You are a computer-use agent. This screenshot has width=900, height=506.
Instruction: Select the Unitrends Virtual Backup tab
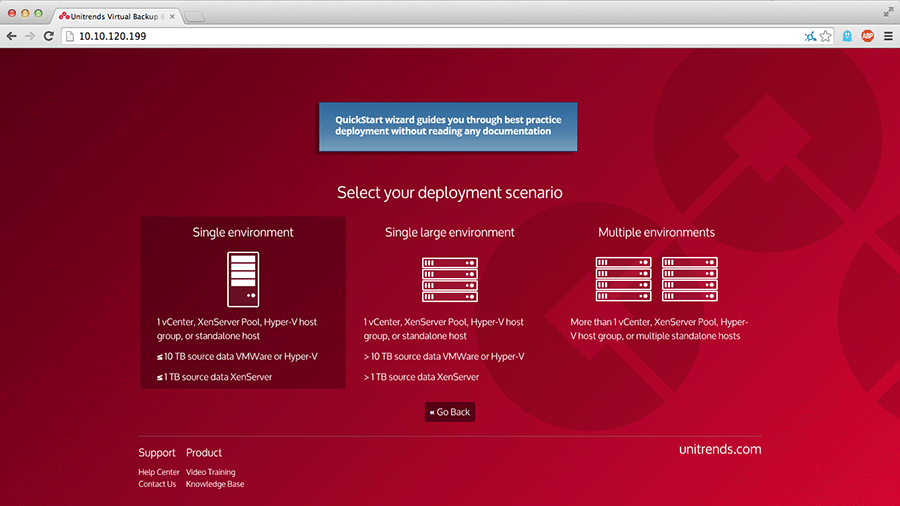click(118, 16)
